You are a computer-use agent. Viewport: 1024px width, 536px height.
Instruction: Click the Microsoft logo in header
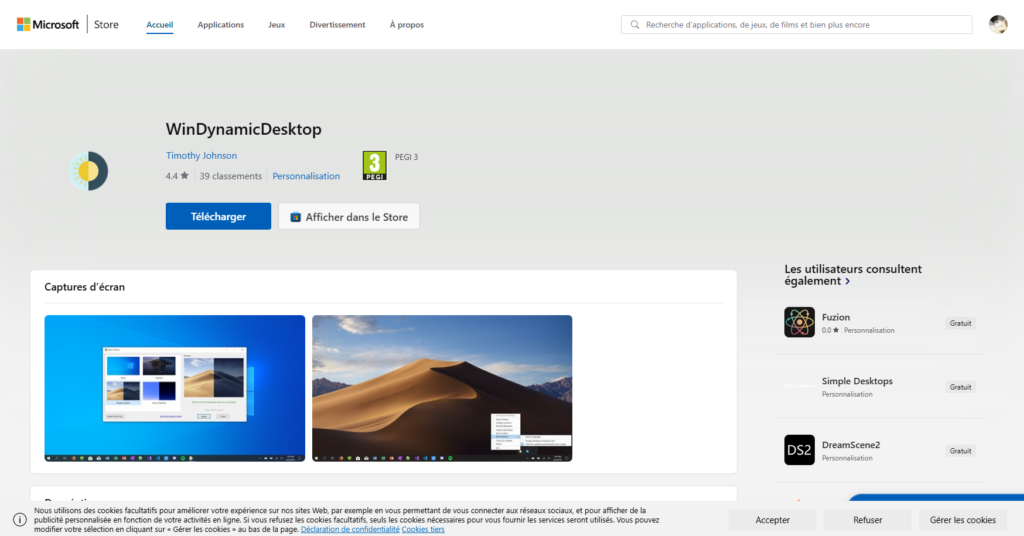[48, 24]
